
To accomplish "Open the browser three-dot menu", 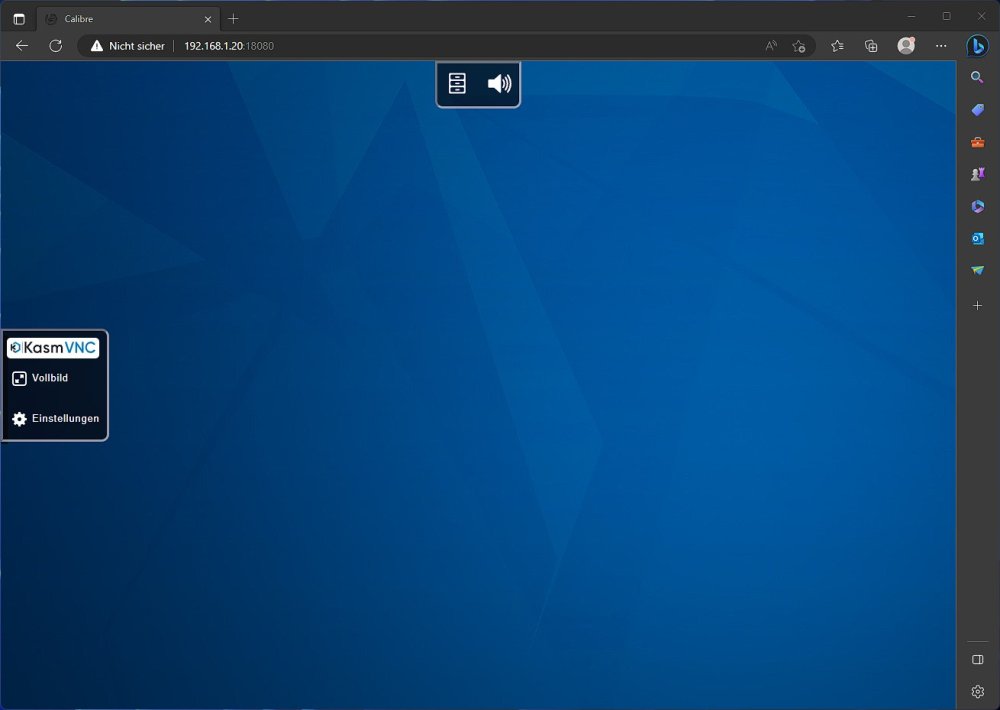I will point(941,46).
